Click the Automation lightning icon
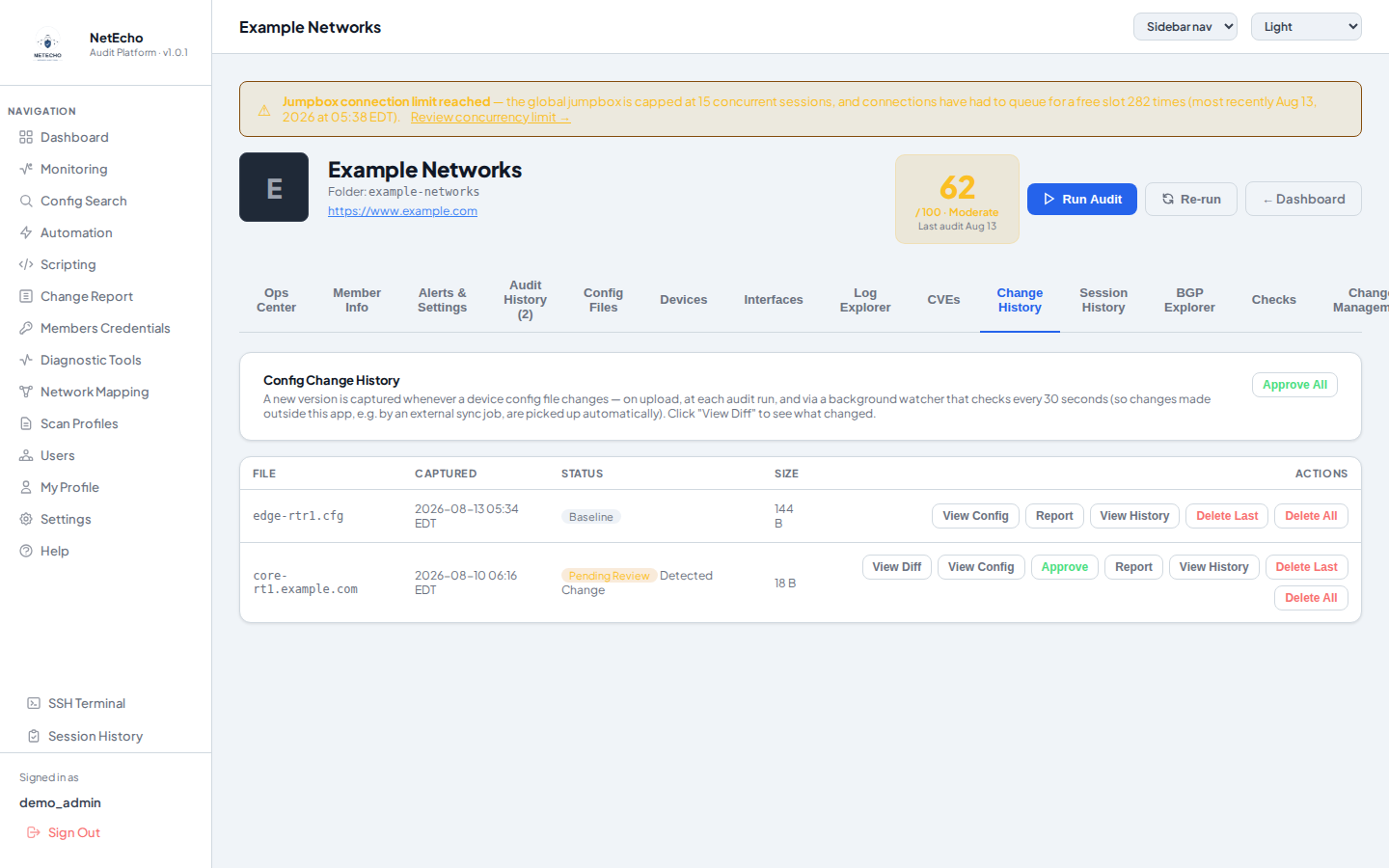The image size is (1389, 868). tap(26, 232)
